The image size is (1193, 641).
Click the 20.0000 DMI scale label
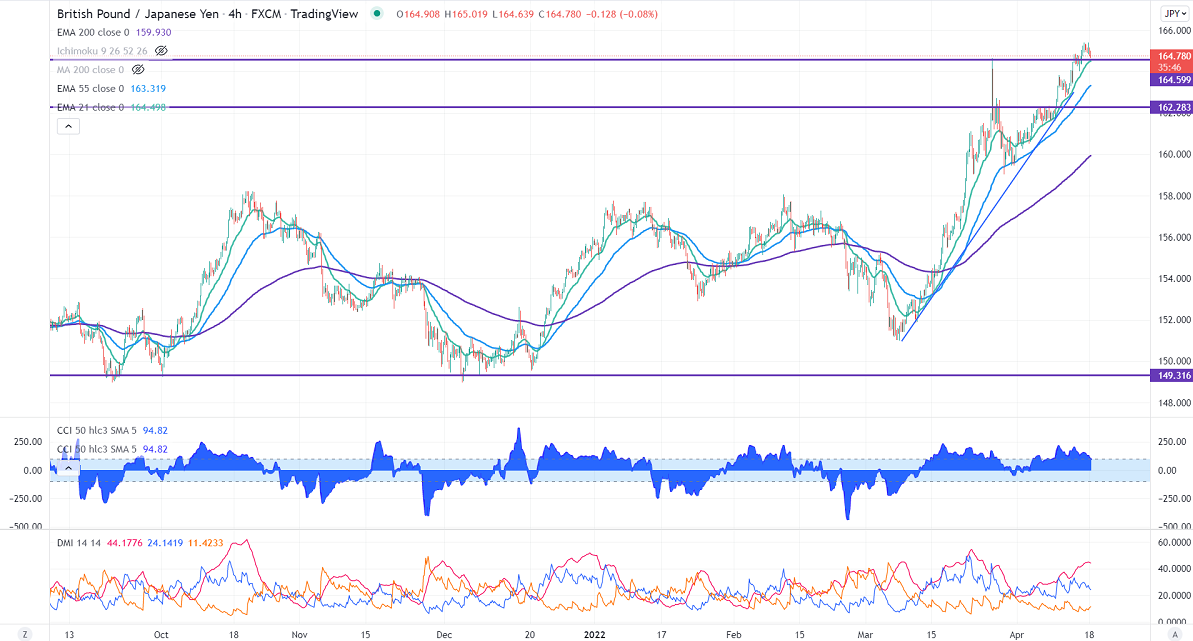point(1174,595)
